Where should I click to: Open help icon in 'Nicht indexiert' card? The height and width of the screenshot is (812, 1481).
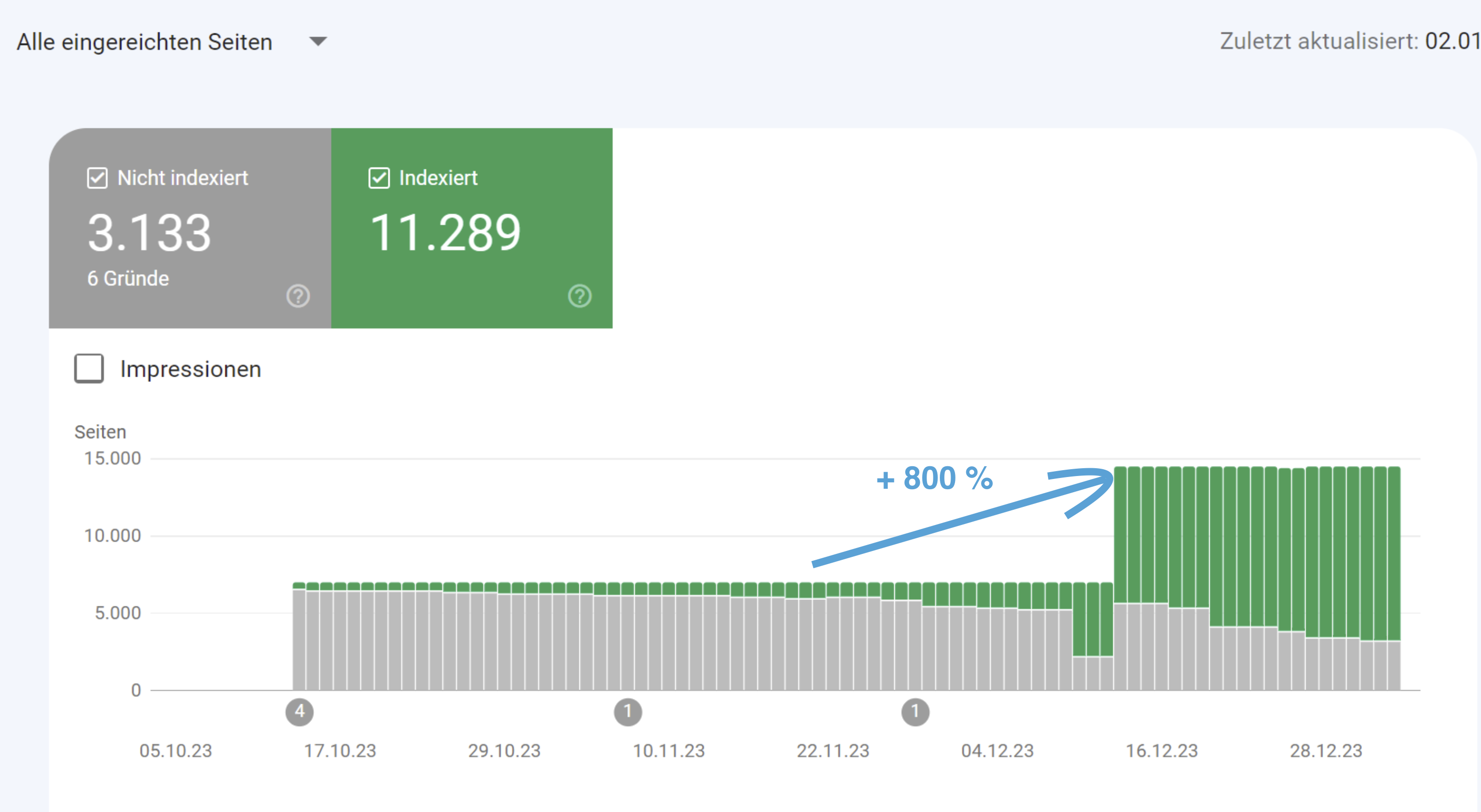[x=298, y=296]
